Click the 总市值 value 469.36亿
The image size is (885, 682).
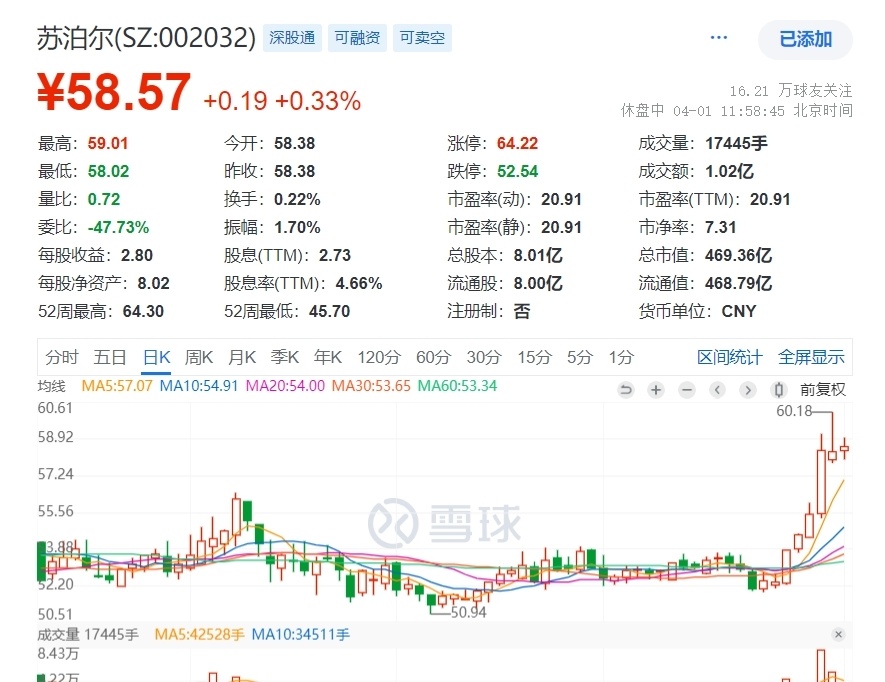pos(738,255)
